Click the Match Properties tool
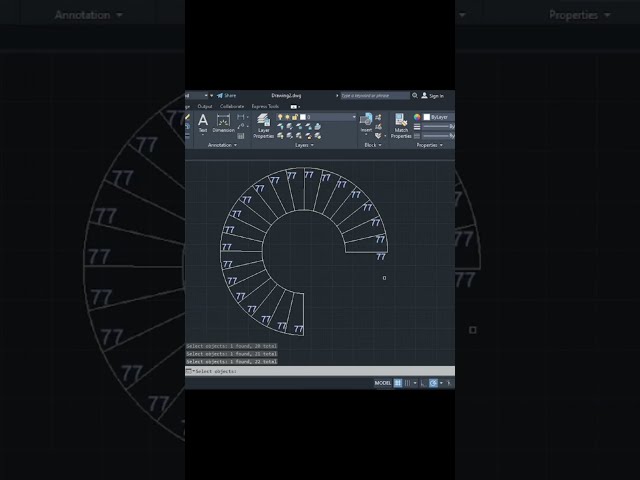640x480 pixels. (401, 126)
